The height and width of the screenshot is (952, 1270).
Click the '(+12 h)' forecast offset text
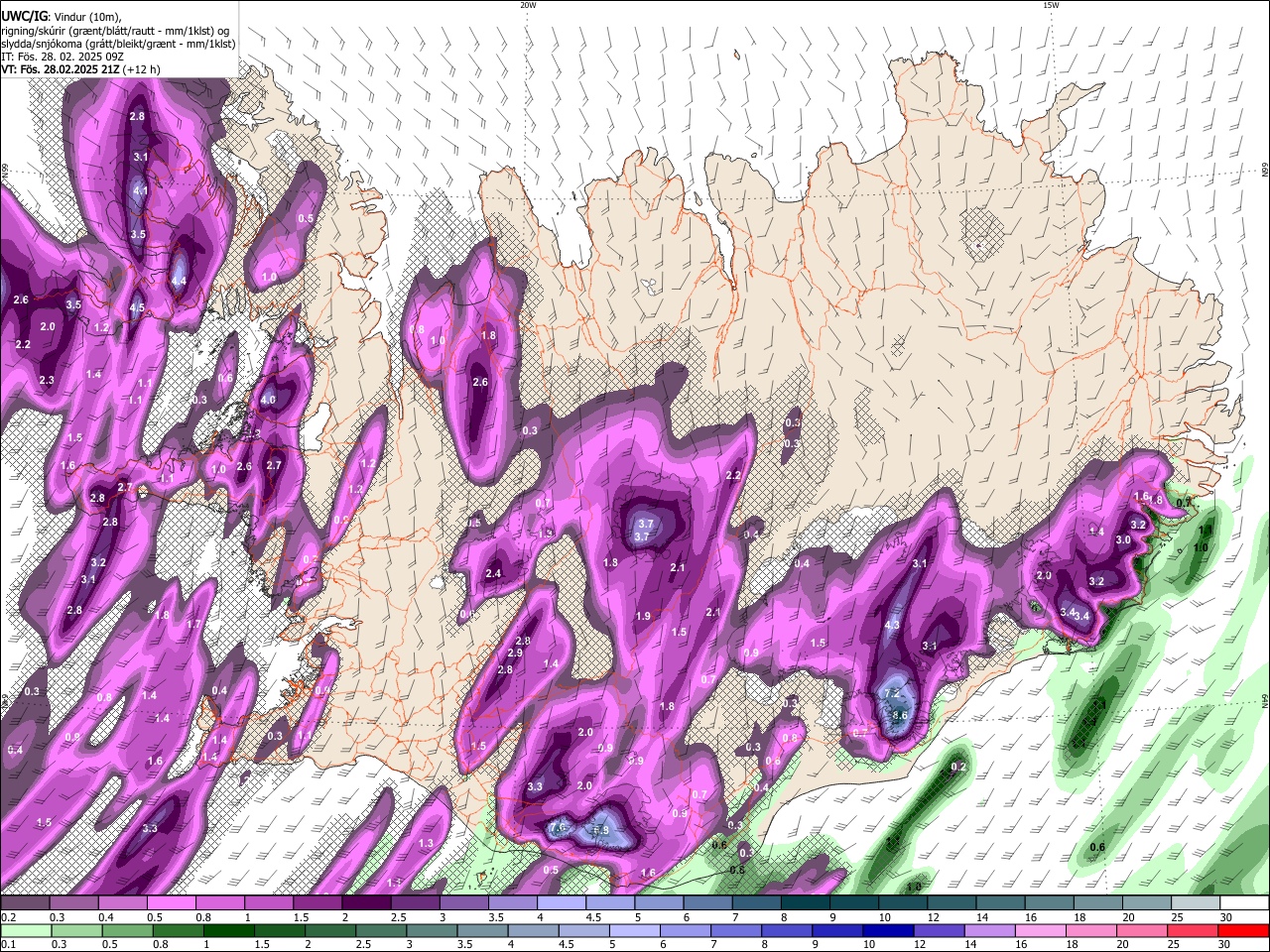142,69
